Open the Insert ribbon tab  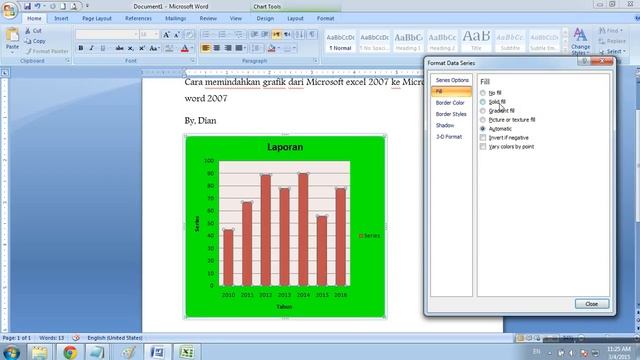[x=61, y=18]
